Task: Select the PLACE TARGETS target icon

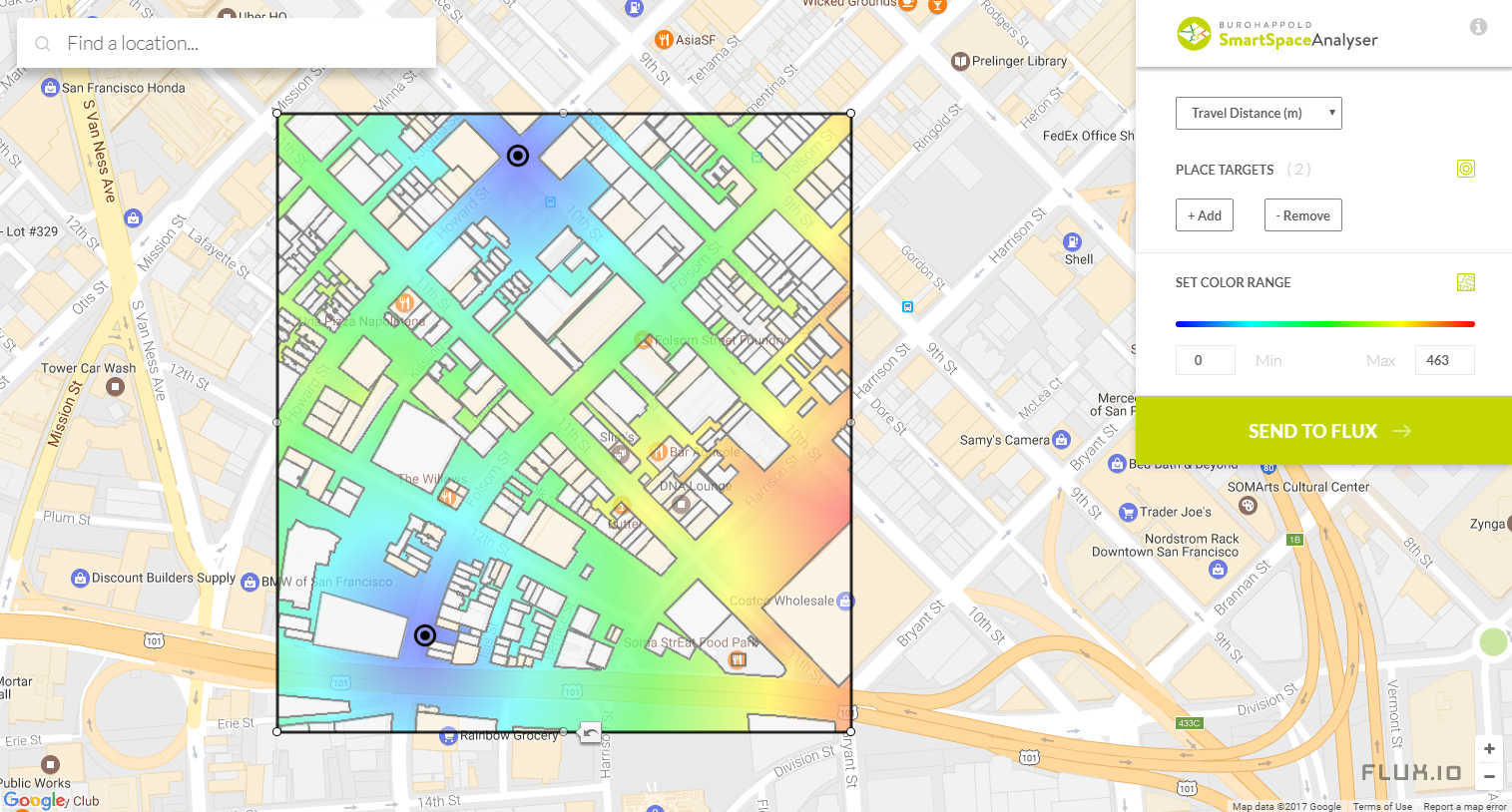Action: (x=1465, y=168)
